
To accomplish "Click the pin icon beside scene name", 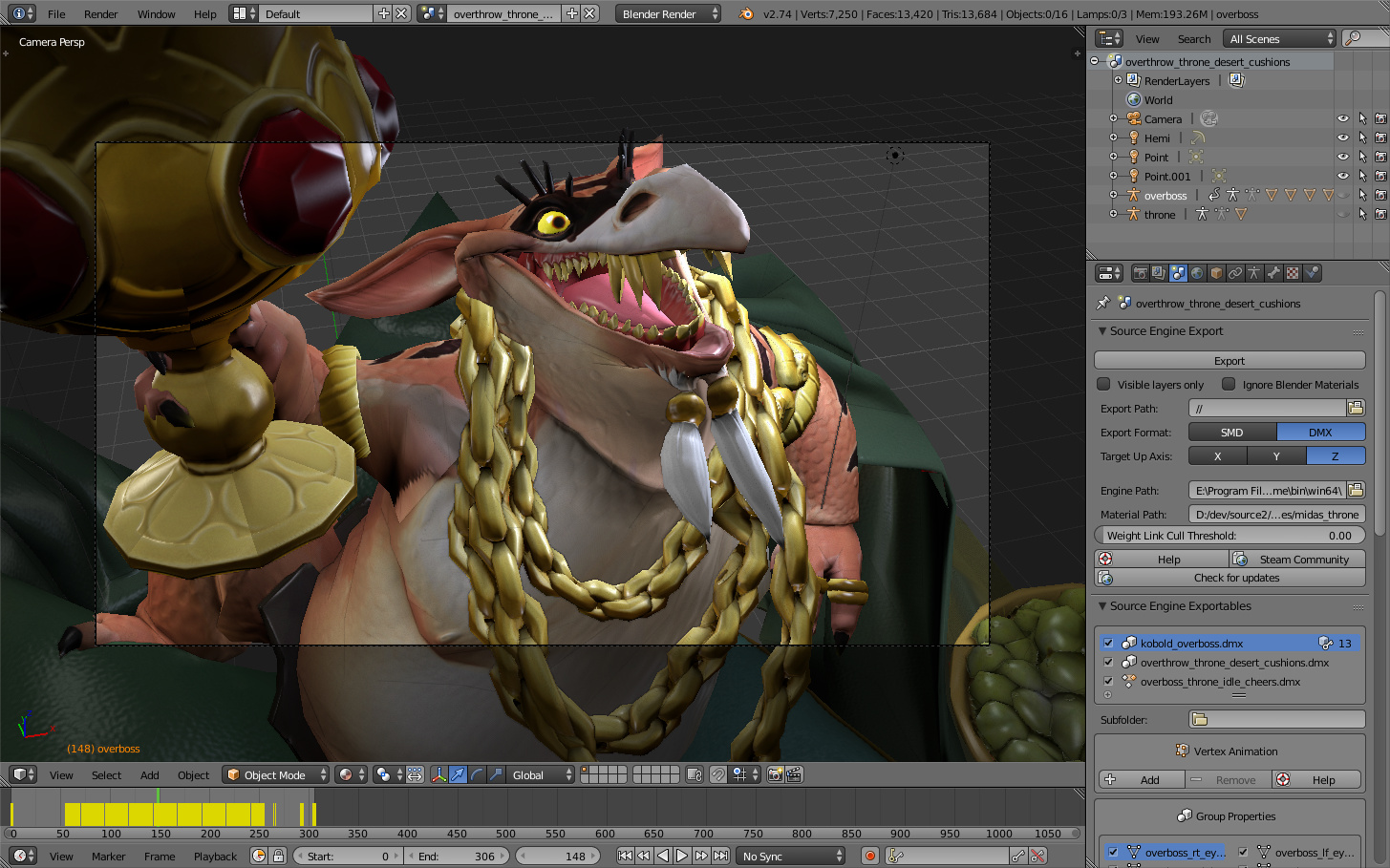I will tap(1103, 303).
